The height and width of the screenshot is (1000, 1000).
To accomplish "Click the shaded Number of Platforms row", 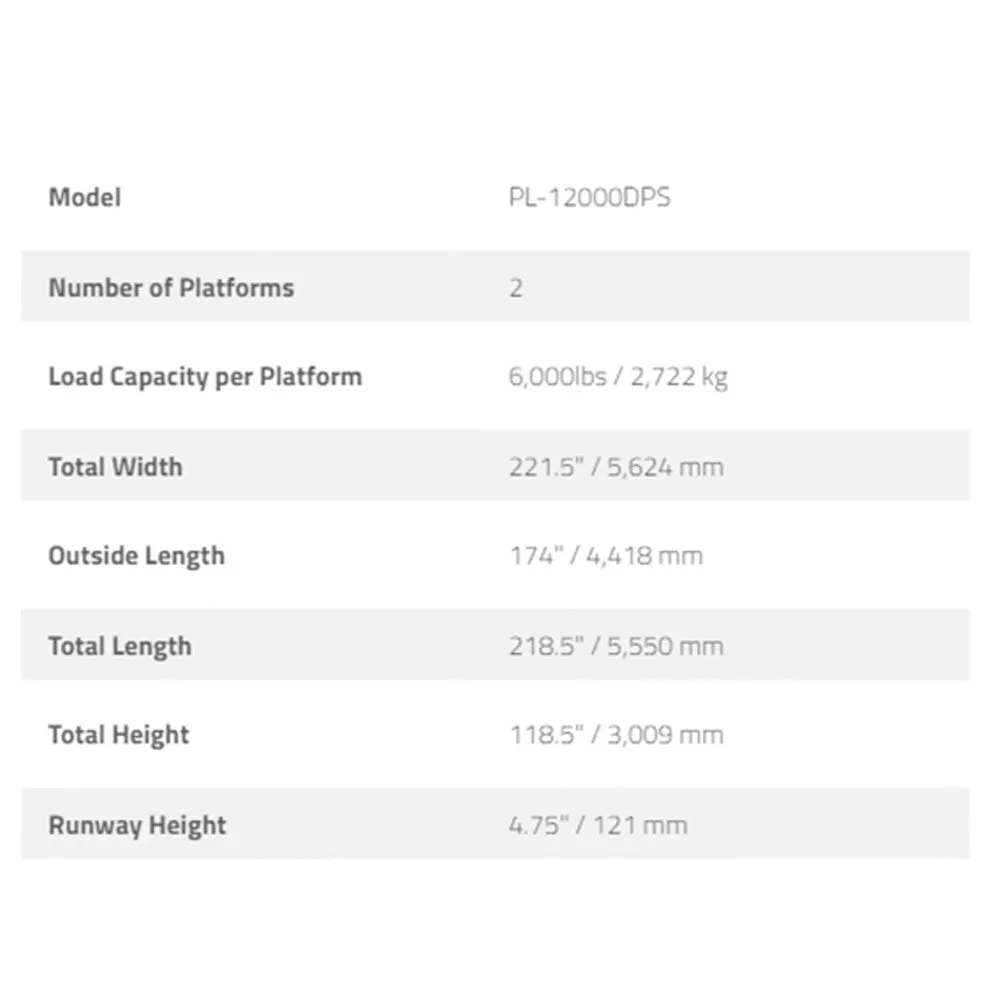I will point(496,286).
